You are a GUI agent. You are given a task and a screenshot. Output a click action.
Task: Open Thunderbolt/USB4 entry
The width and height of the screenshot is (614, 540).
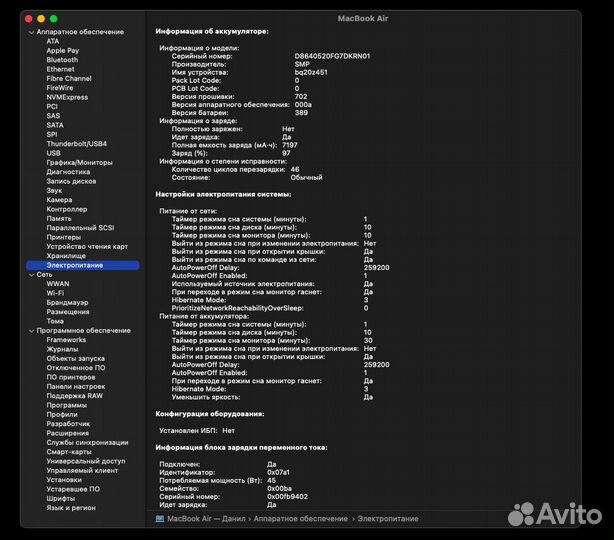click(x=76, y=144)
